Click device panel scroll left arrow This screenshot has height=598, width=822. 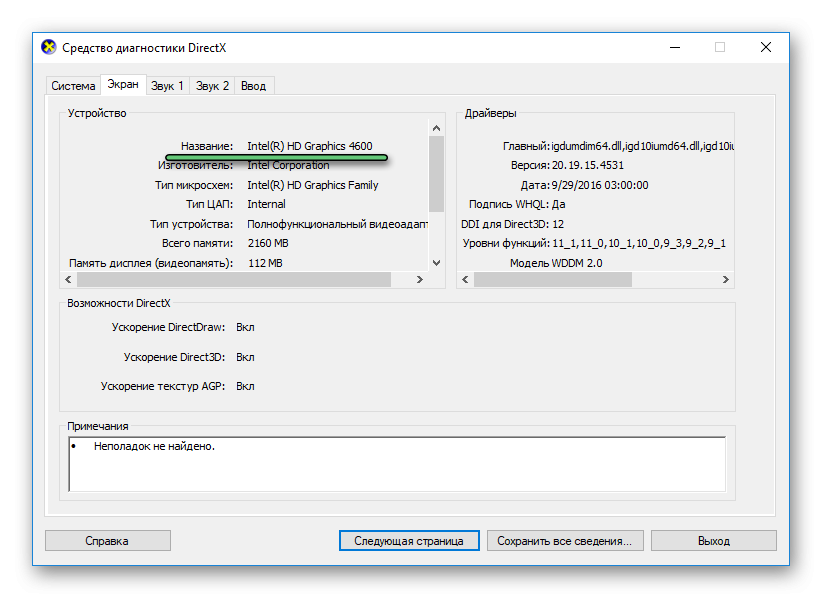pyautogui.click(x=68, y=279)
